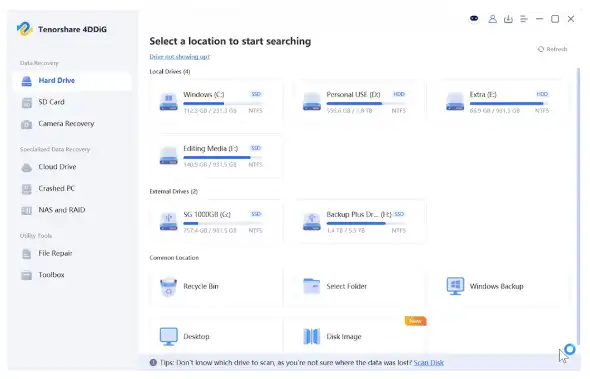Viewport: 590px width, 379px height.
Task: Open the account profile icon
Action: 492,19
